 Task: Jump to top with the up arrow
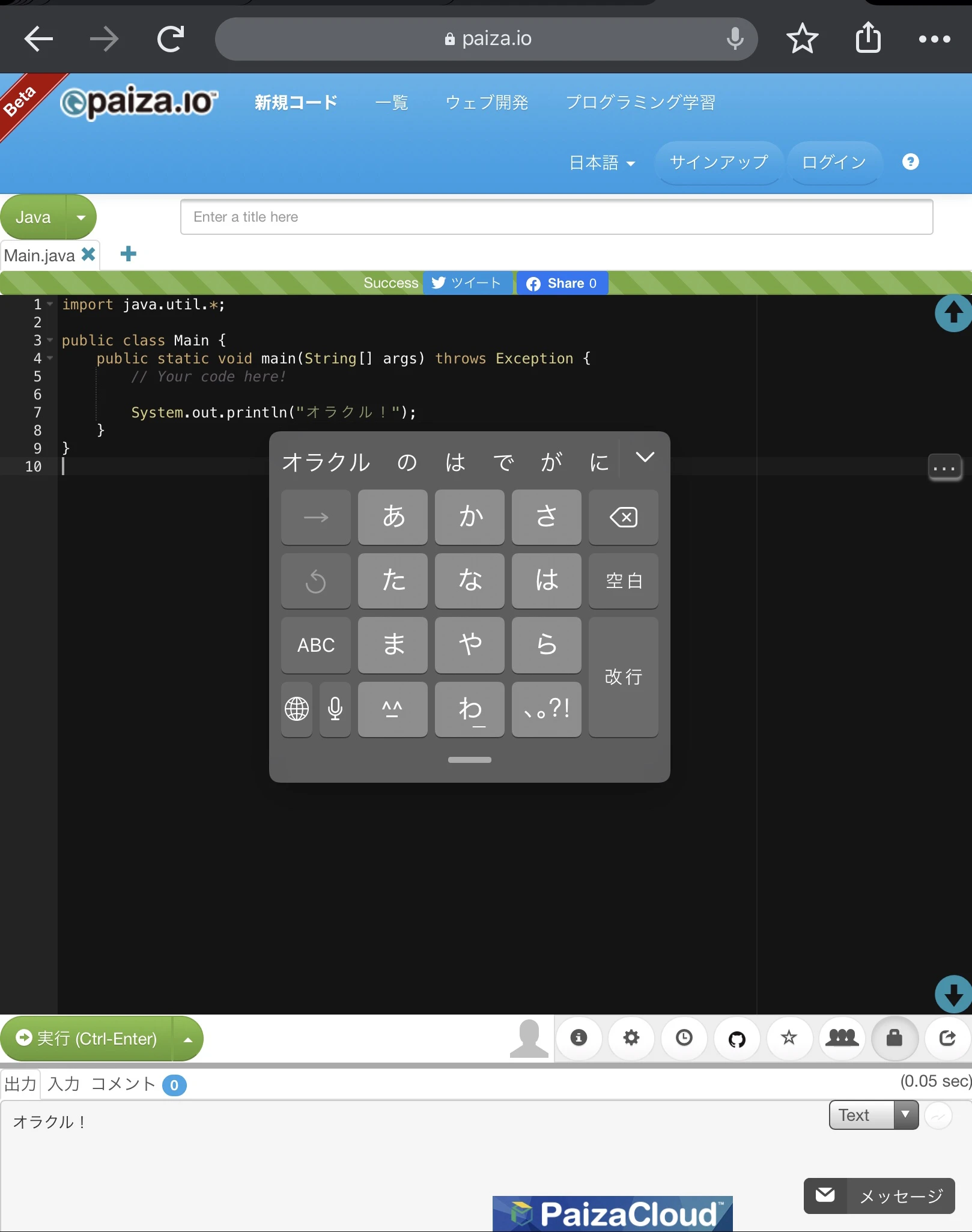953,313
